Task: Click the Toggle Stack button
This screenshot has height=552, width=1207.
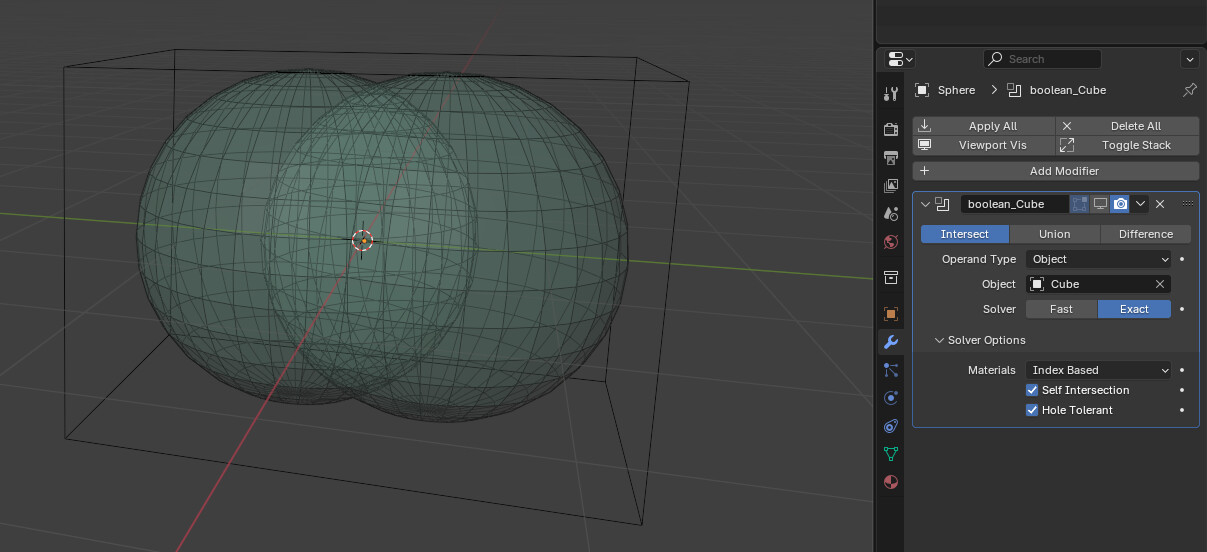Action: [x=1127, y=145]
